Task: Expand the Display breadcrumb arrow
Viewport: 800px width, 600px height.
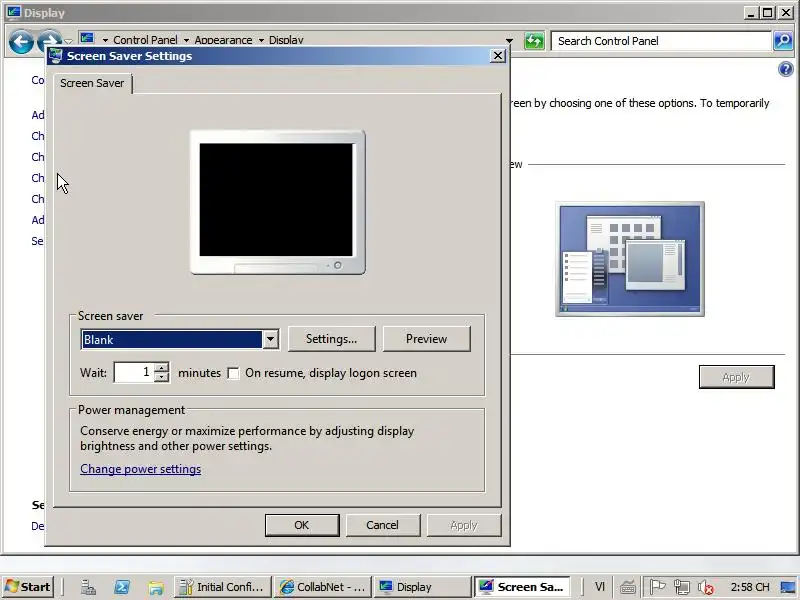Action: click(261, 40)
